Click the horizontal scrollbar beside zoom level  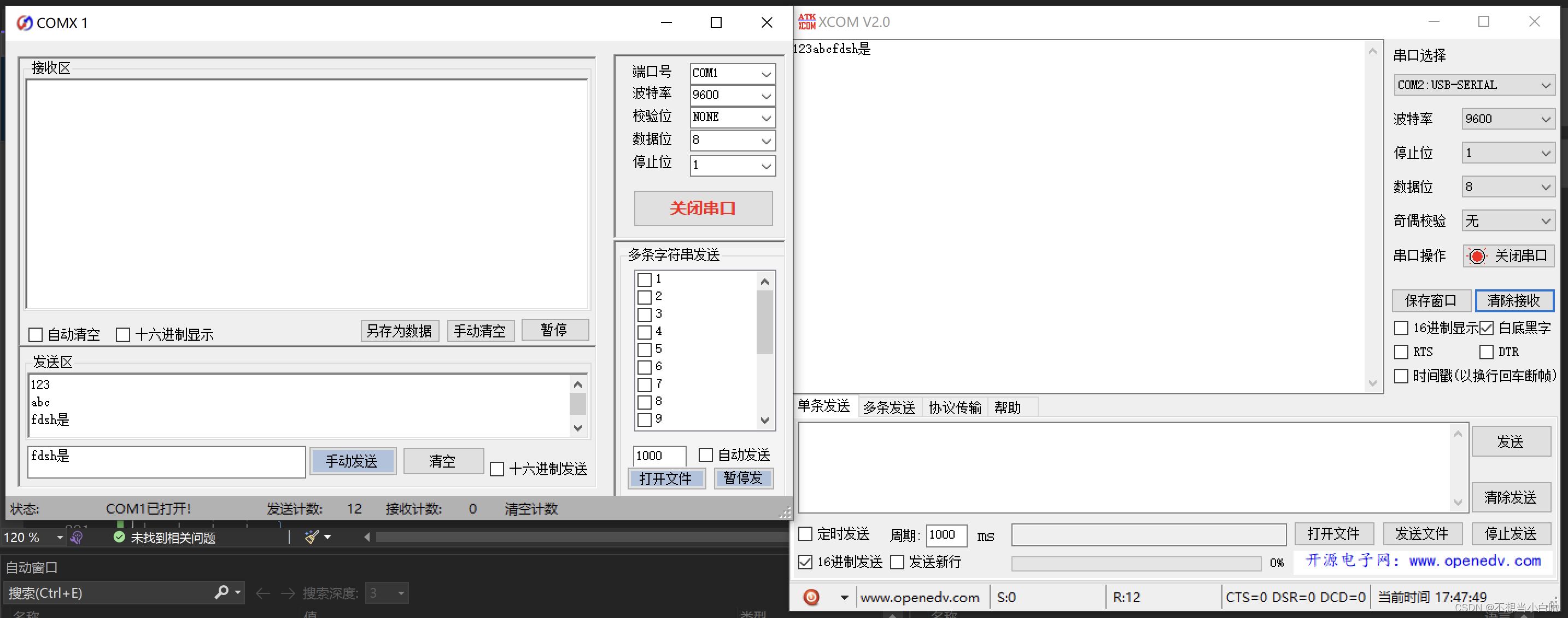coord(578,537)
